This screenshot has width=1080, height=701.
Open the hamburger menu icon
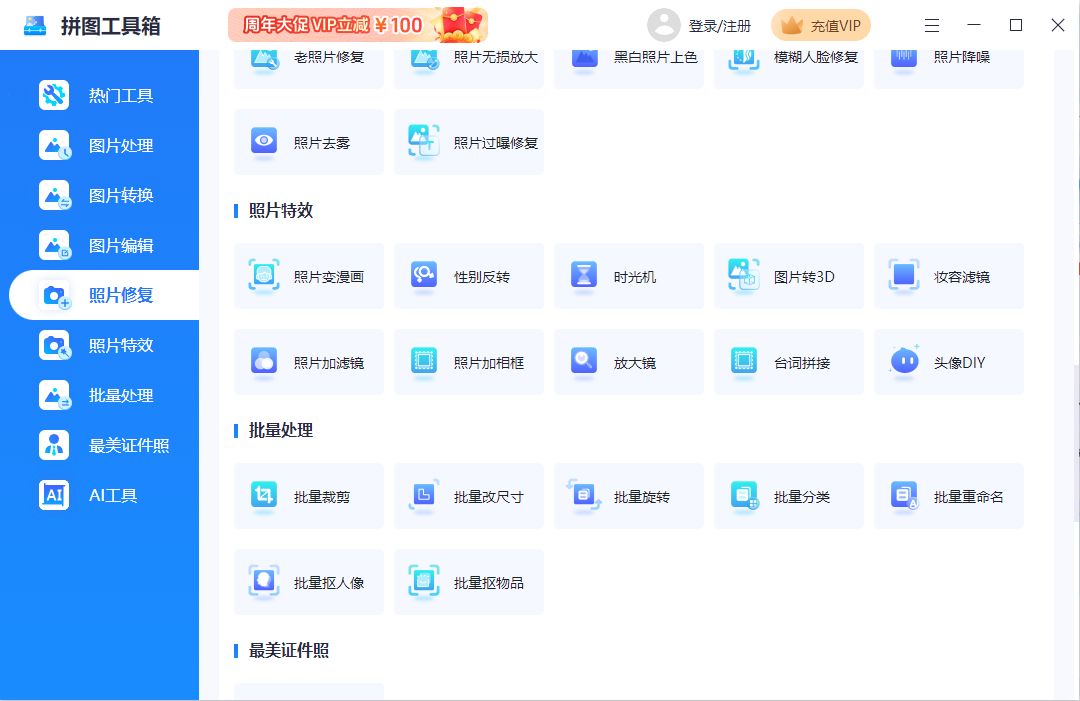click(932, 25)
